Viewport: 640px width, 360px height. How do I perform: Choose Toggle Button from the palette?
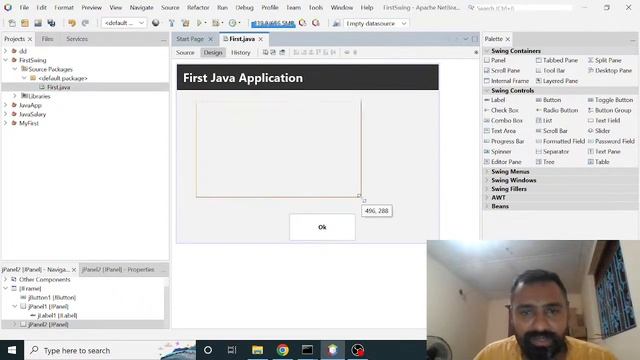[x=610, y=100]
